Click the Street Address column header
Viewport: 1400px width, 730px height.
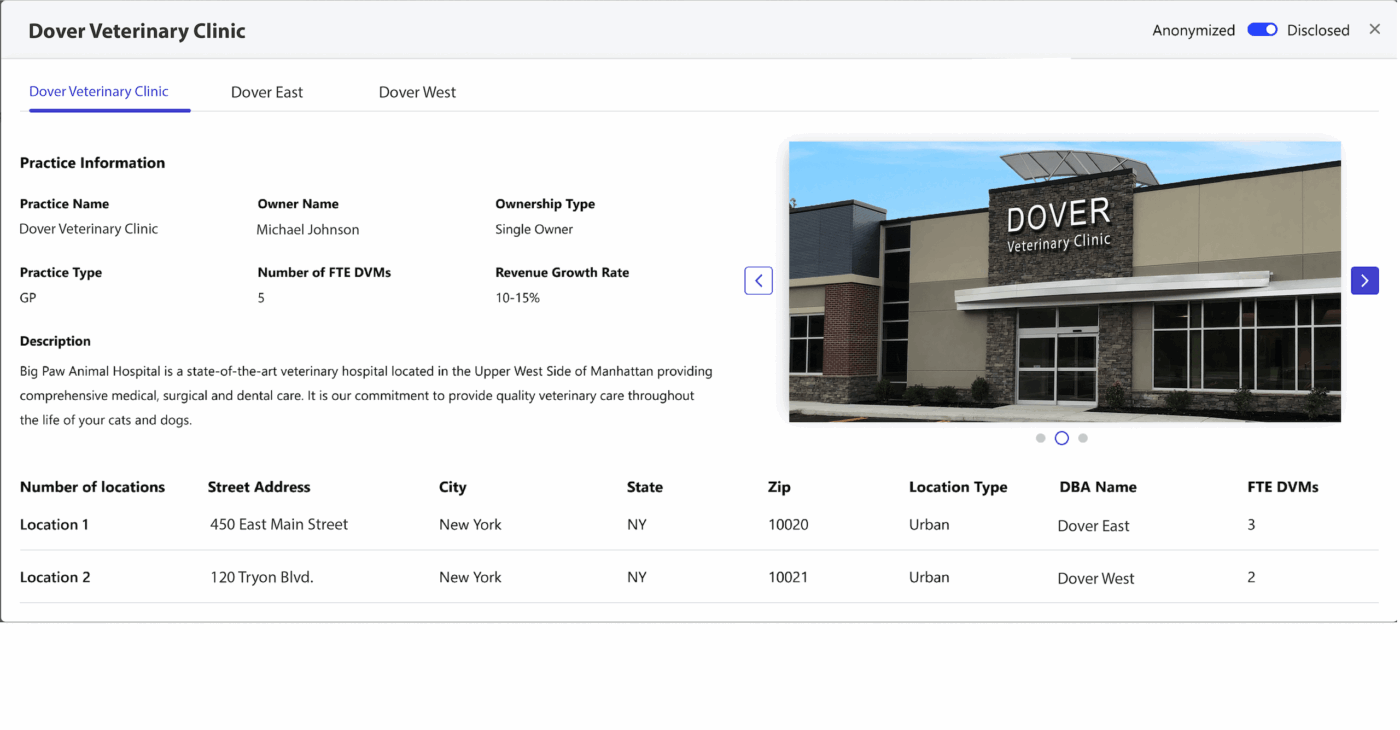(259, 487)
